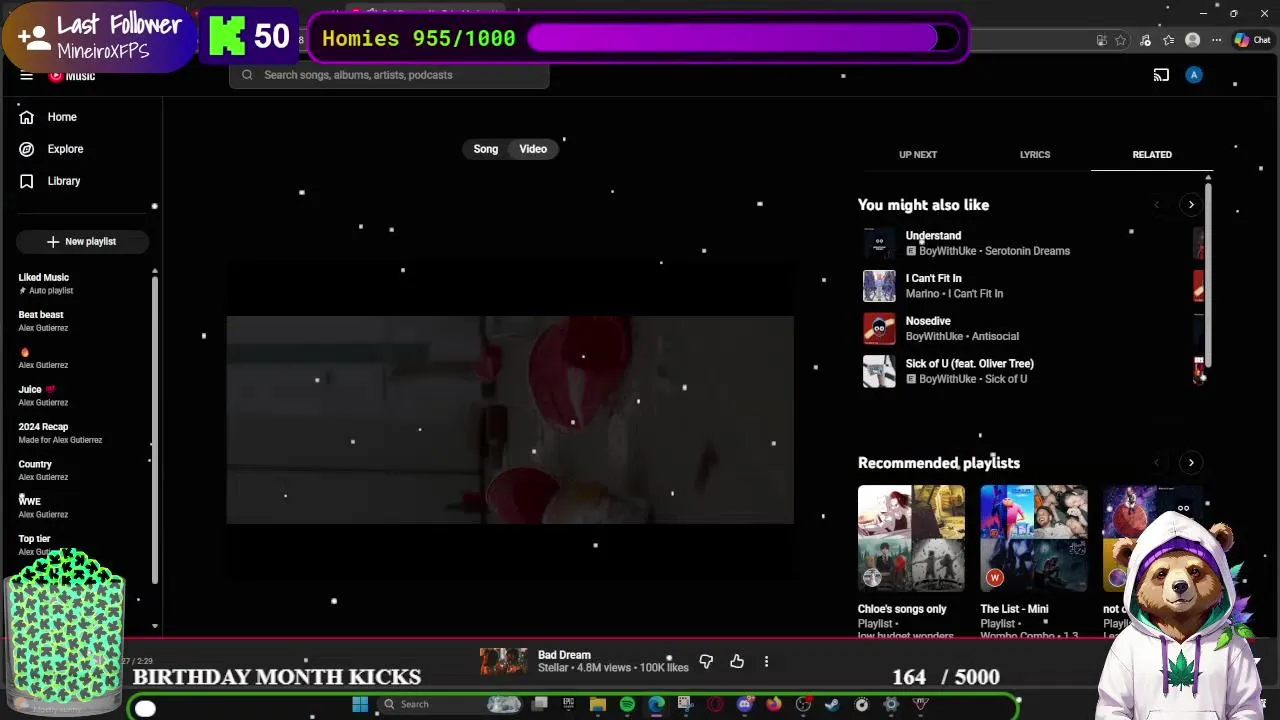The height and width of the screenshot is (720, 1280).
Task: Switch player to Song mode
Action: [486, 149]
